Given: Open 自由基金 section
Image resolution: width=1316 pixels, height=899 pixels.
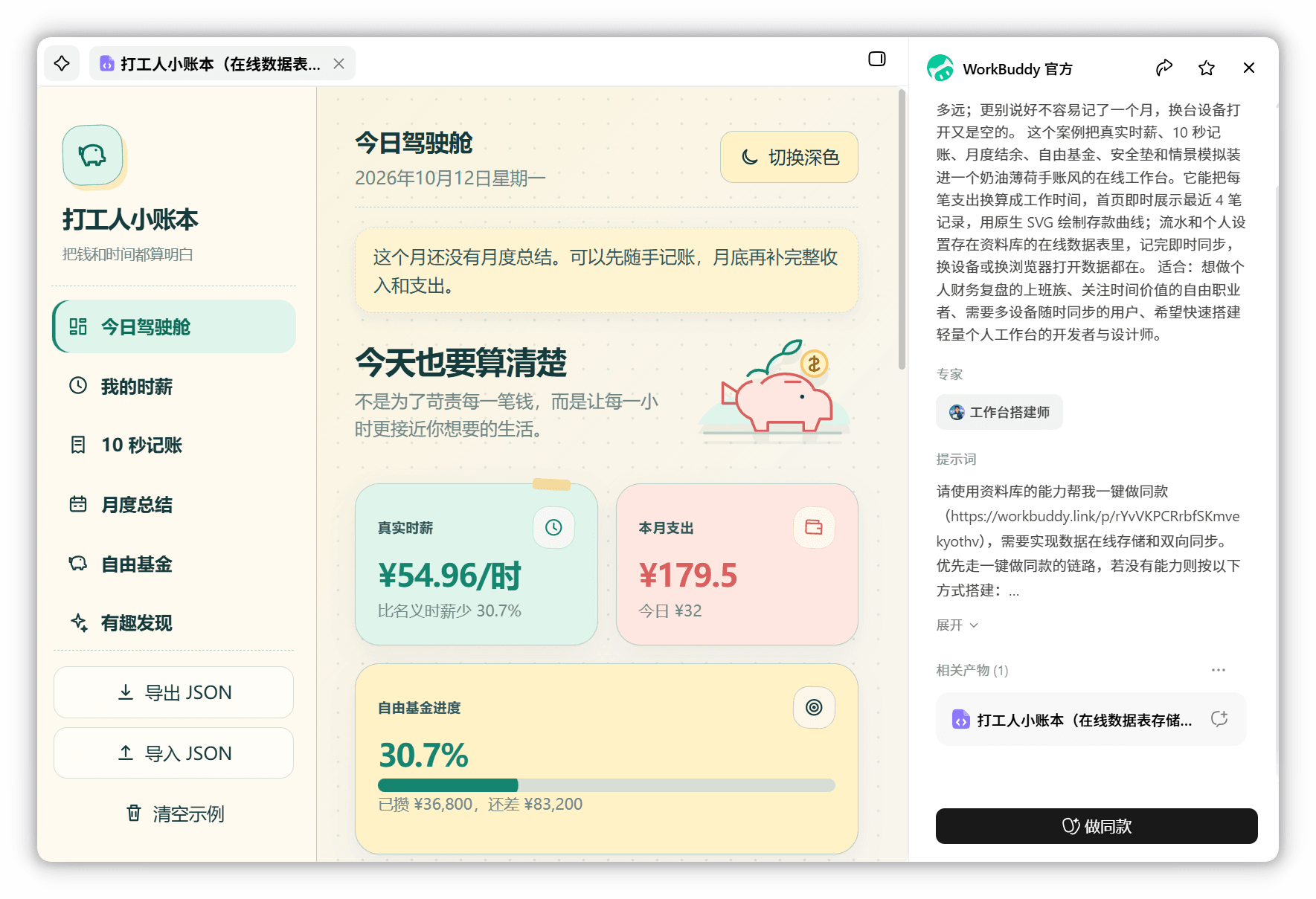Looking at the screenshot, I should (174, 564).
